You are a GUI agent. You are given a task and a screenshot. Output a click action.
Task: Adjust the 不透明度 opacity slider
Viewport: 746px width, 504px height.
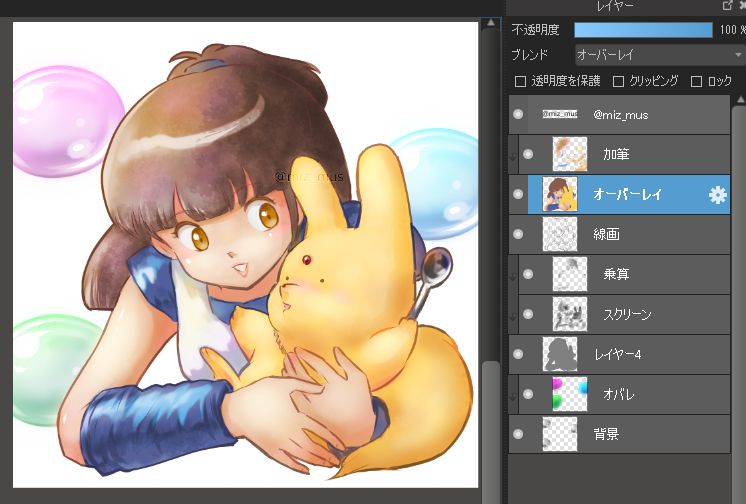(643, 30)
